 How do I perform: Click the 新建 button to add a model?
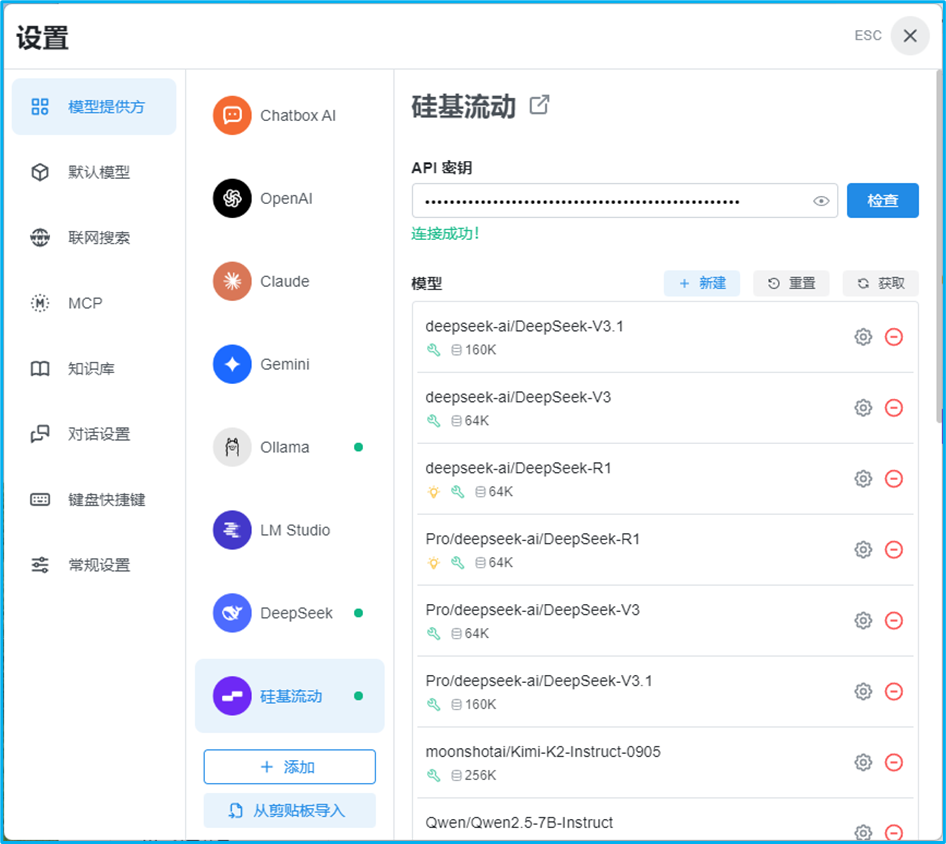tap(702, 283)
